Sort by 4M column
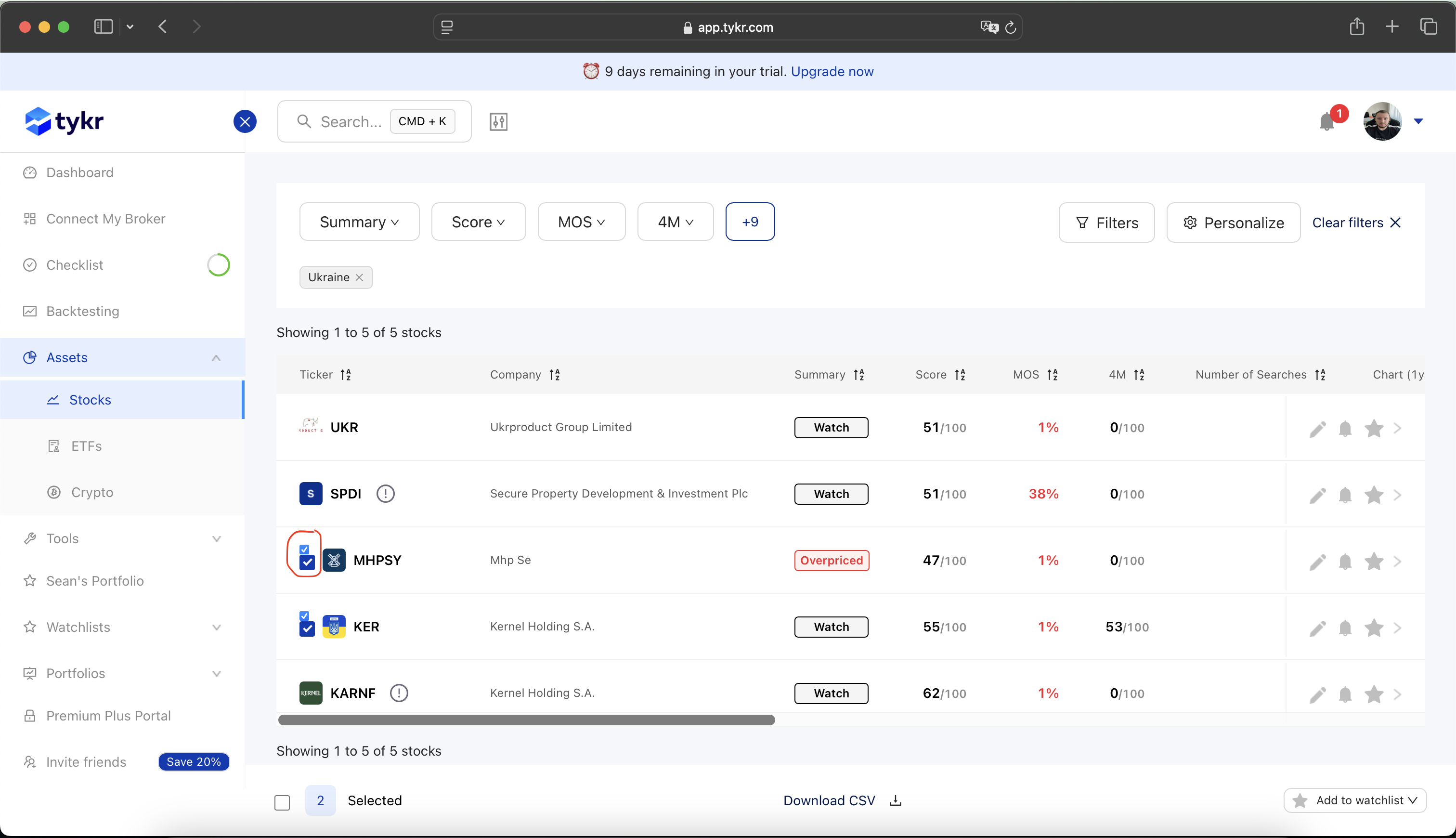This screenshot has height=838, width=1456. (1139, 375)
